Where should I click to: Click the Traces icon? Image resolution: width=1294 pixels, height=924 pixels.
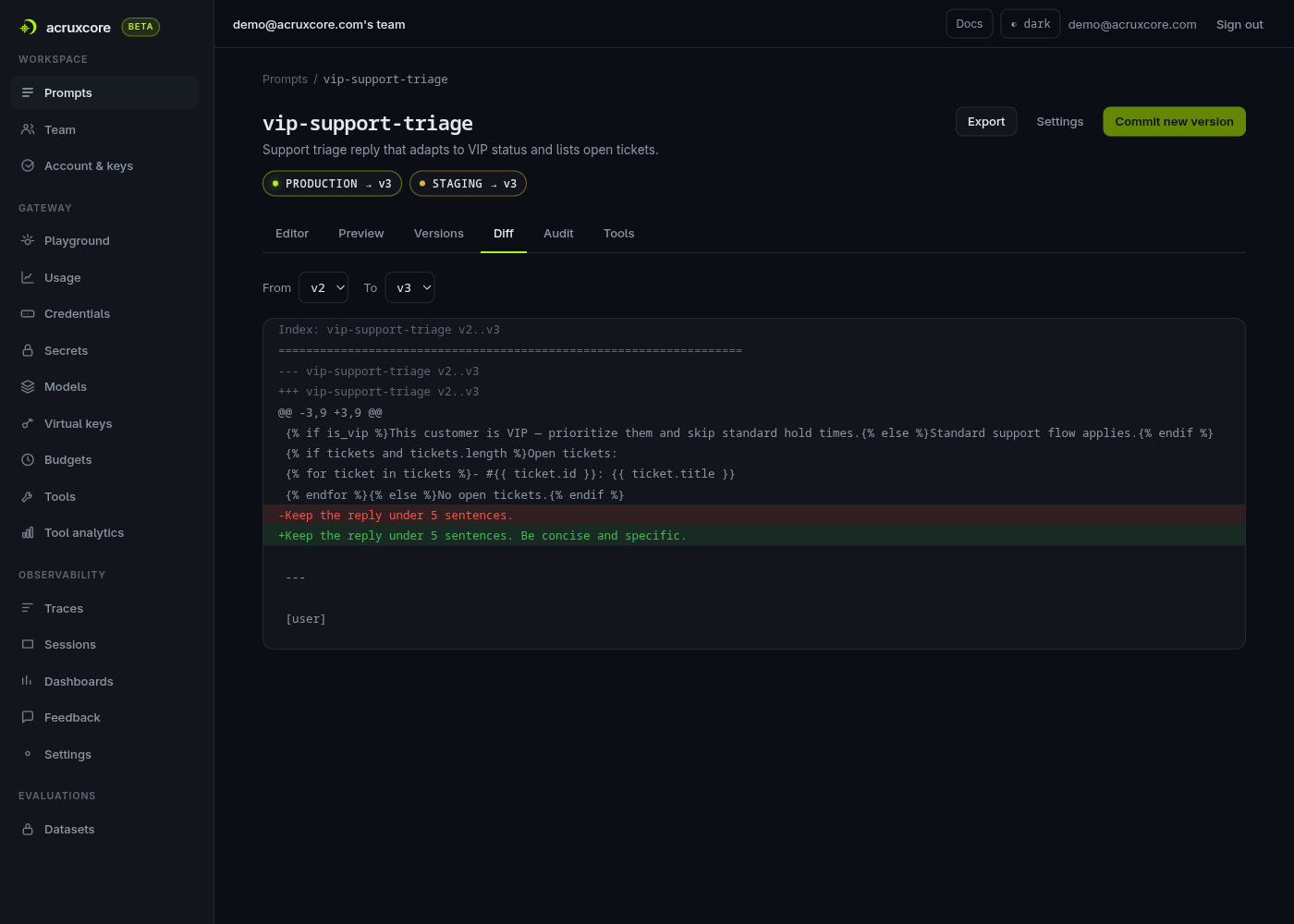coord(28,608)
